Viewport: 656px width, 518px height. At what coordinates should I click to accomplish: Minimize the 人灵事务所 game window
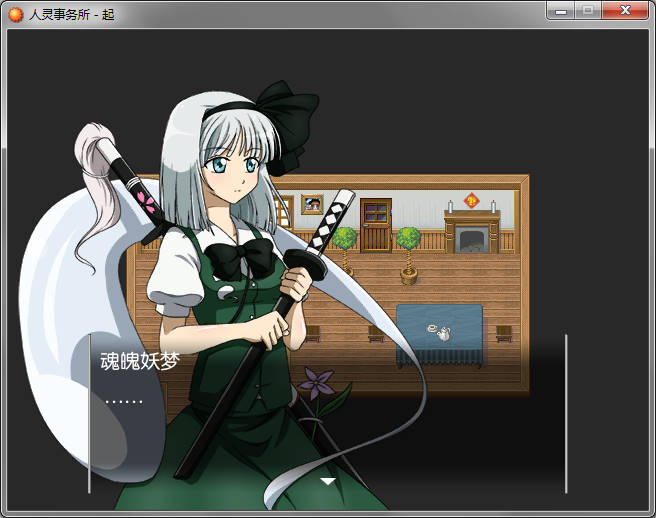561,10
